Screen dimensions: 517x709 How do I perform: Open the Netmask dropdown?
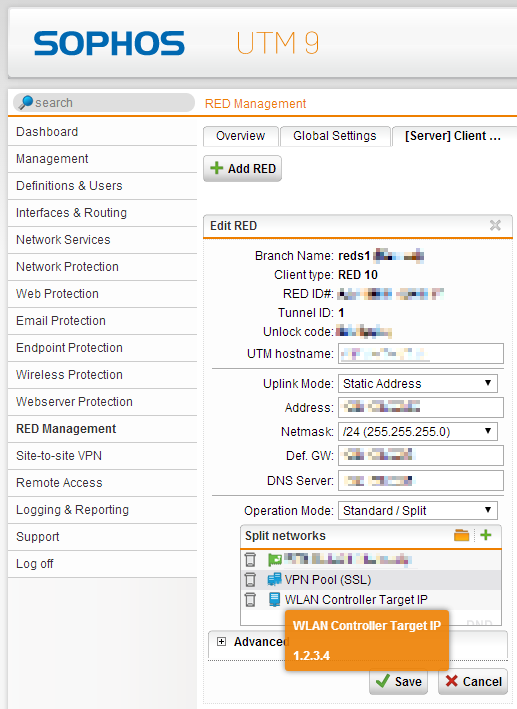tap(417, 431)
